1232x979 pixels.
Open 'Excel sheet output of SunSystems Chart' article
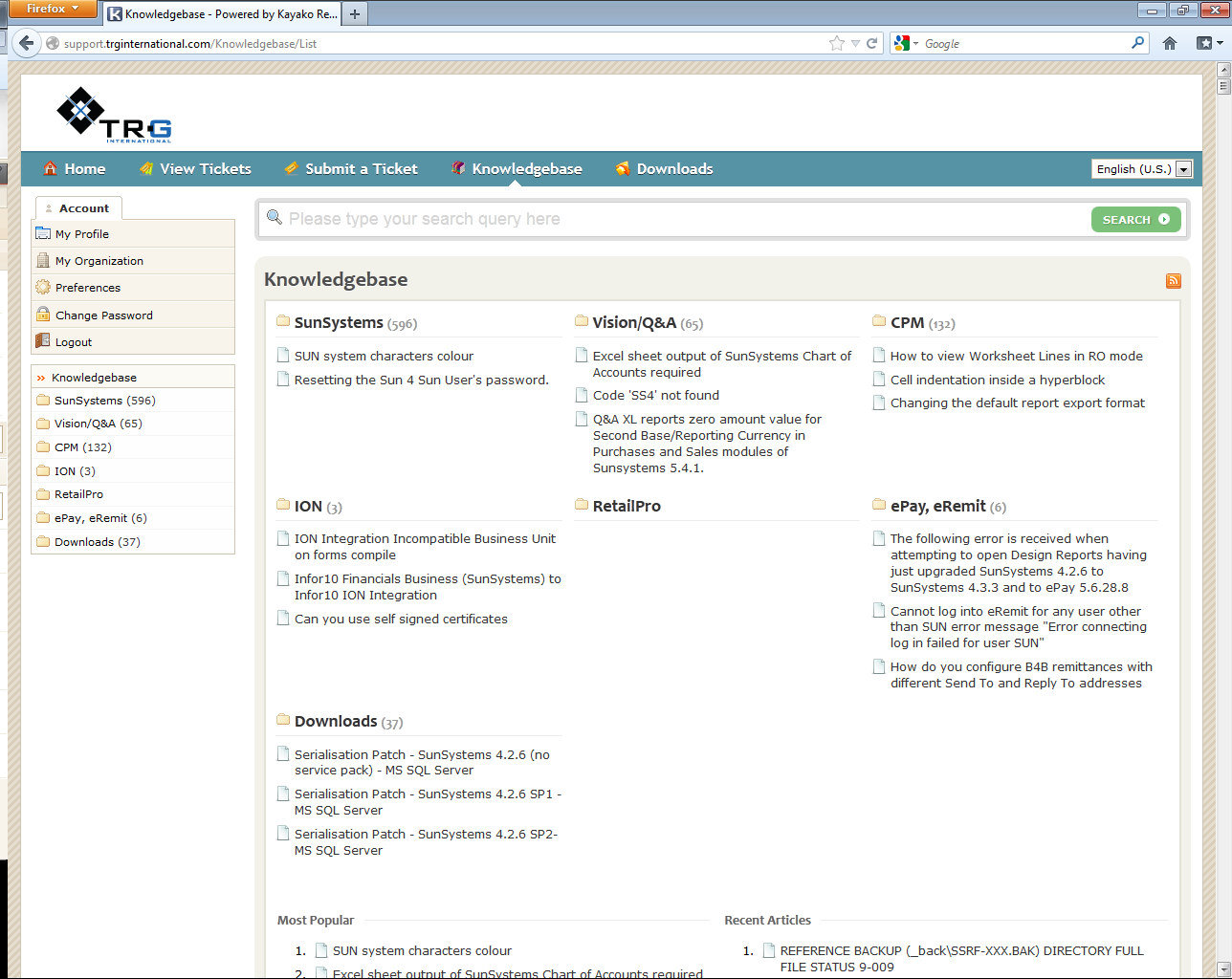pos(722,364)
